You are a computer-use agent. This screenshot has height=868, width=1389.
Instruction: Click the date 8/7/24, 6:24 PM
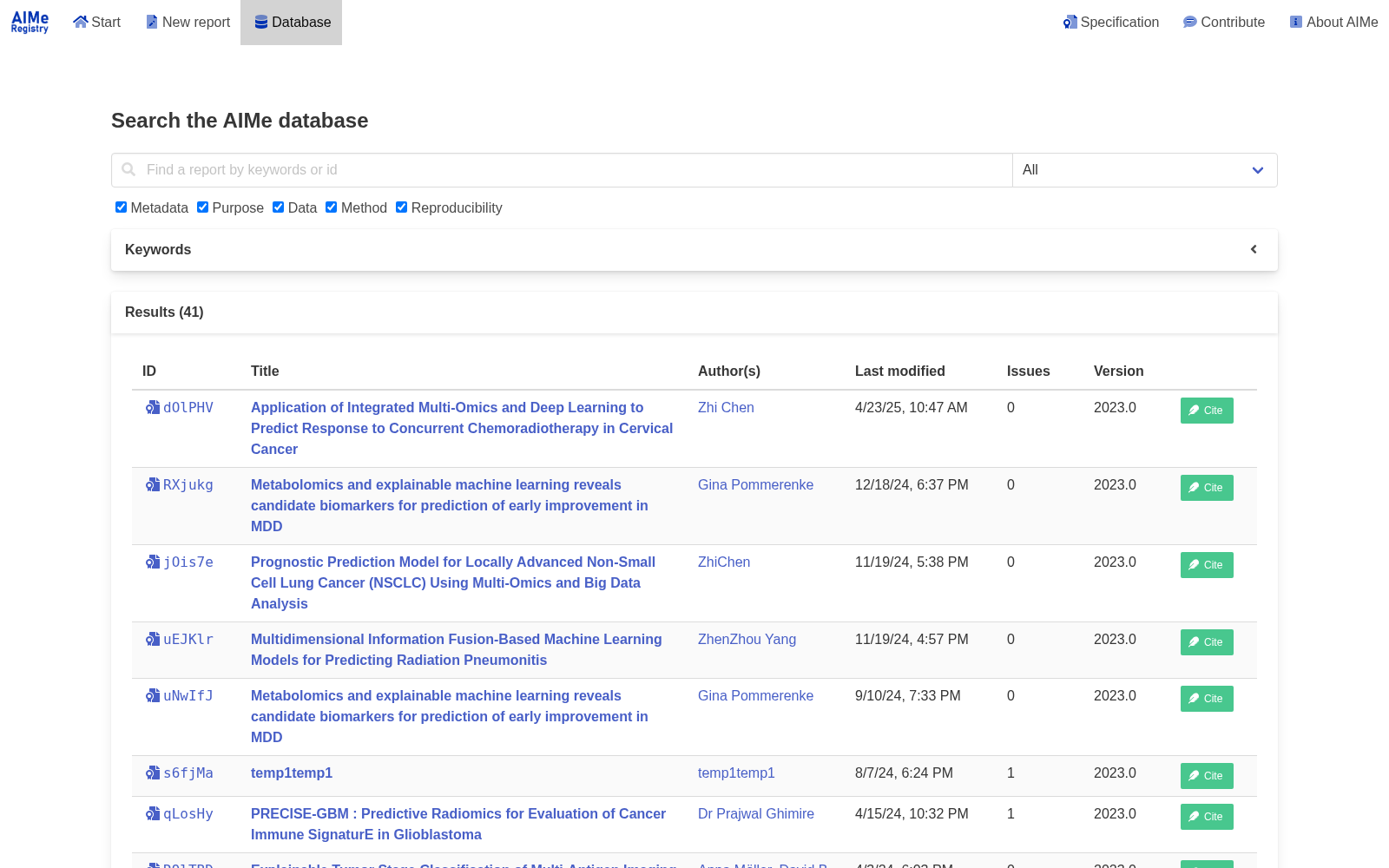904,773
